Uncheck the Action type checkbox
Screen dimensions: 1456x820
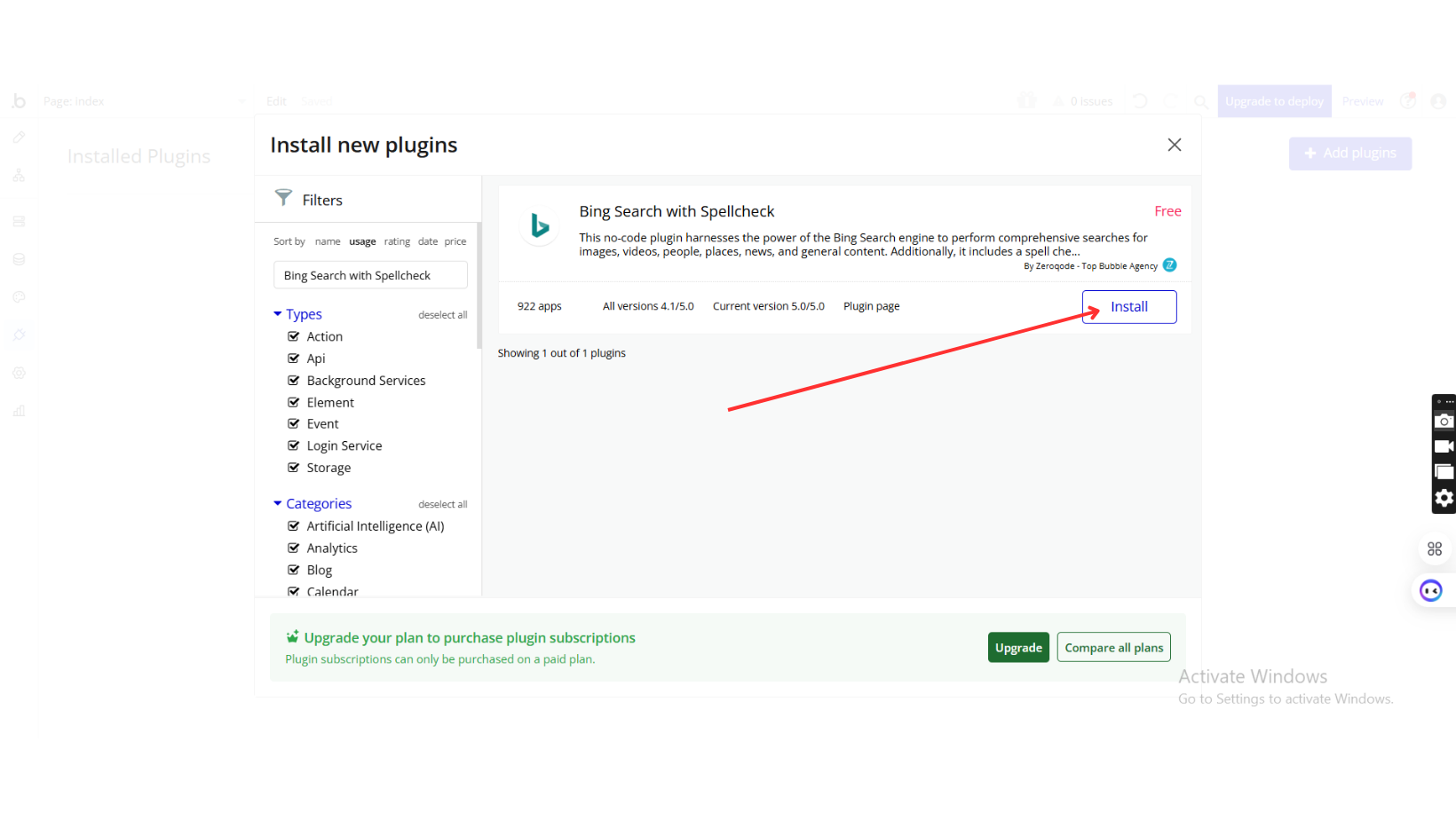tap(294, 336)
